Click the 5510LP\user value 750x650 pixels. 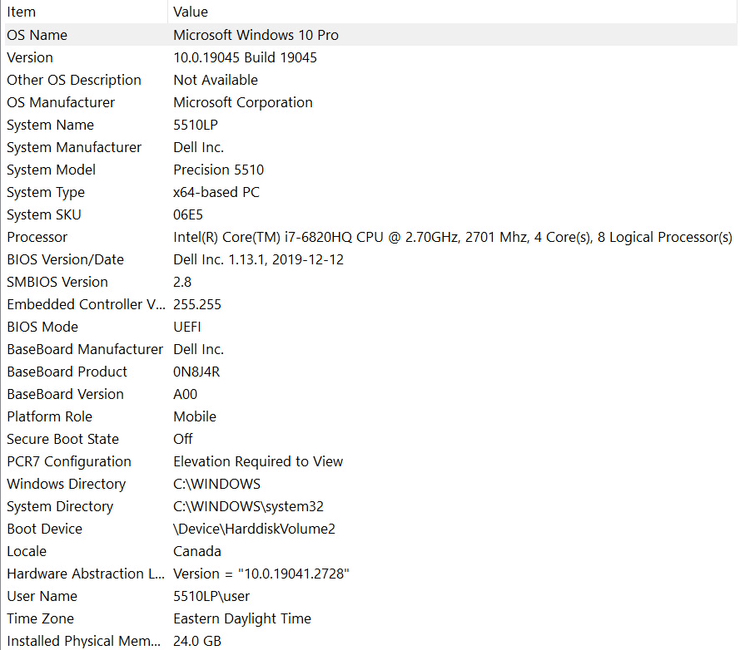pyautogui.click(x=211, y=597)
